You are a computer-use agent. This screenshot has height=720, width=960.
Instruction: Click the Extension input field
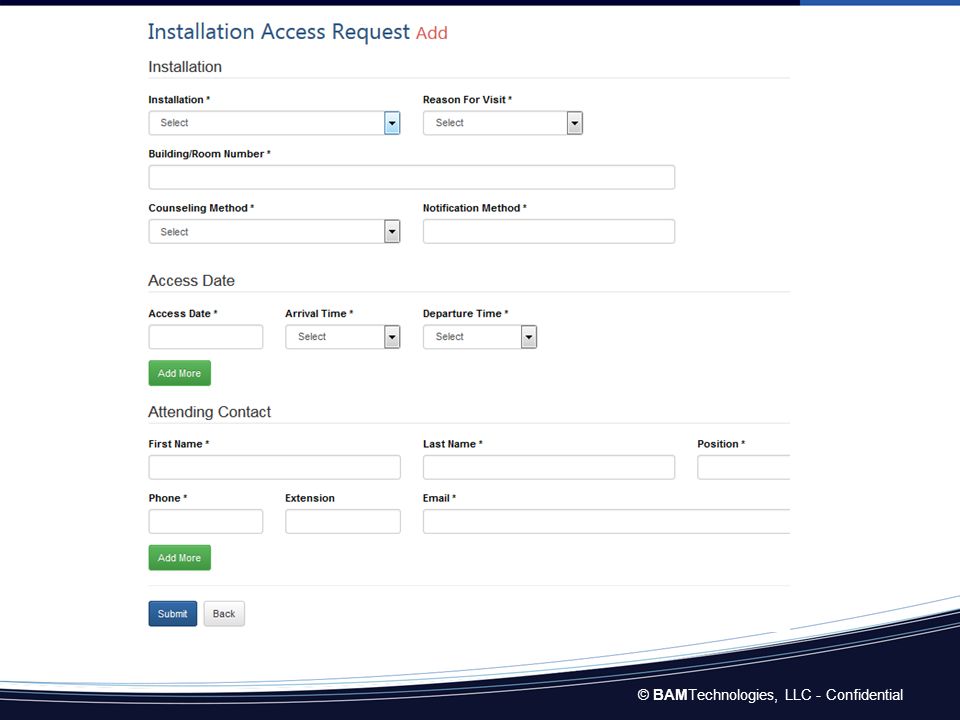(343, 522)
